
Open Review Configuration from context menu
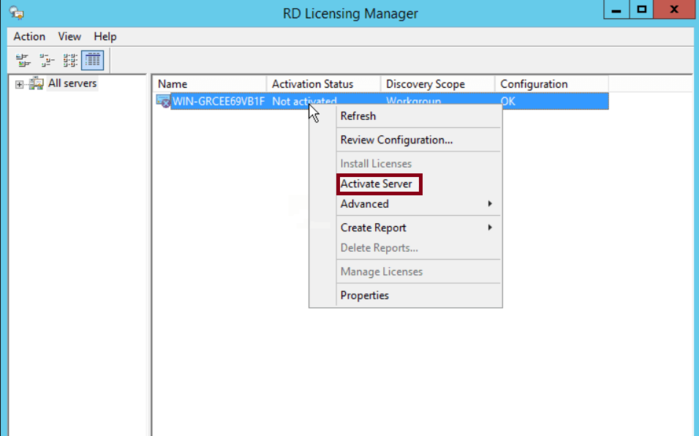(x=396, y=140)
